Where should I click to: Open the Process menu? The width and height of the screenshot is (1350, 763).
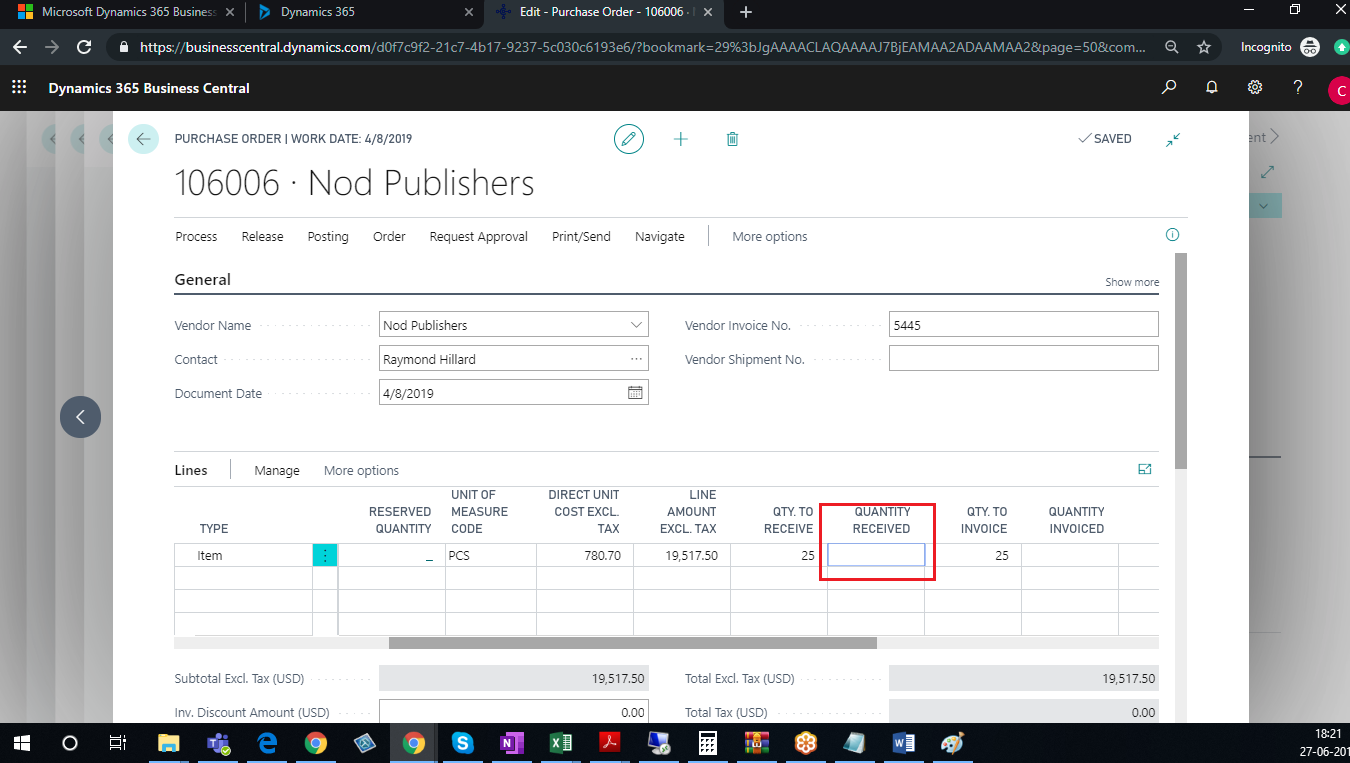[196, 237]
